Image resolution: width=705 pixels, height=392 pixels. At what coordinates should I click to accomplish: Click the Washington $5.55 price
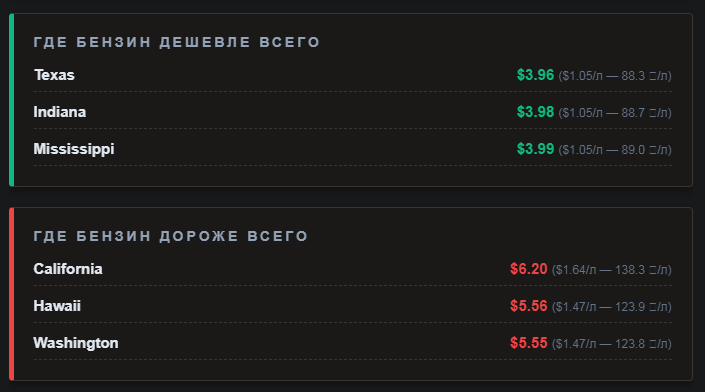click(528, 343)
